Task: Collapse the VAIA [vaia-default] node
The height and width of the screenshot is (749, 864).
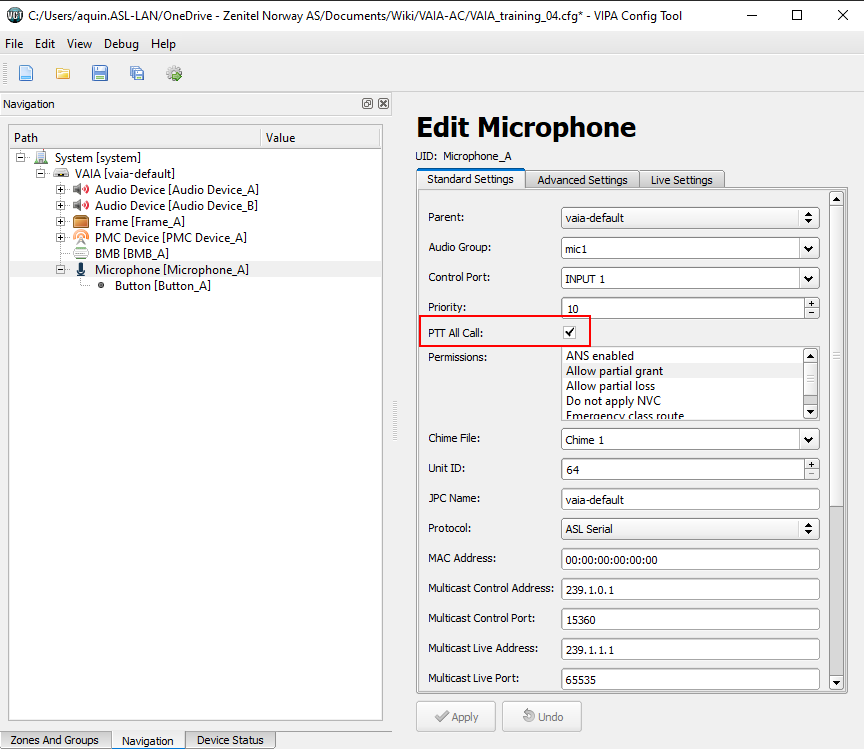Action: tap(41, 174)
